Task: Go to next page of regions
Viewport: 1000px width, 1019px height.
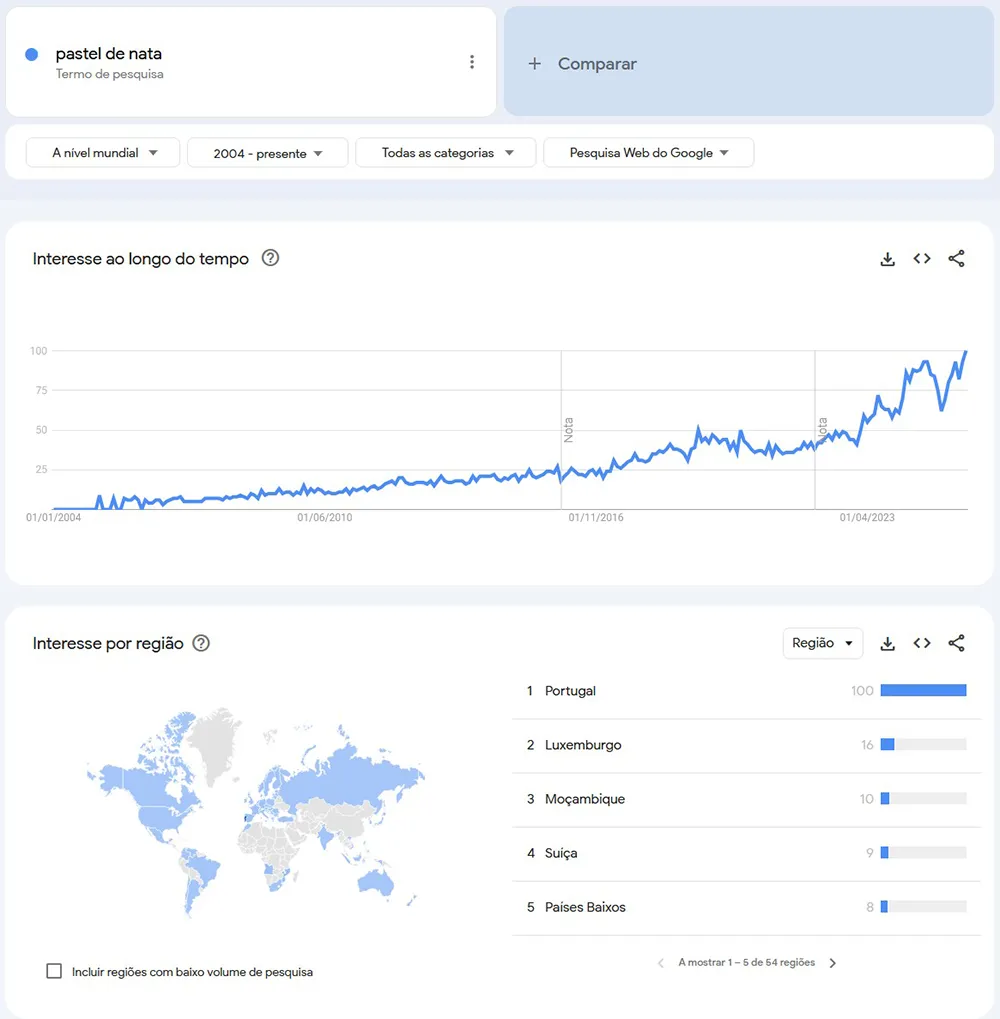Action: 832,962
